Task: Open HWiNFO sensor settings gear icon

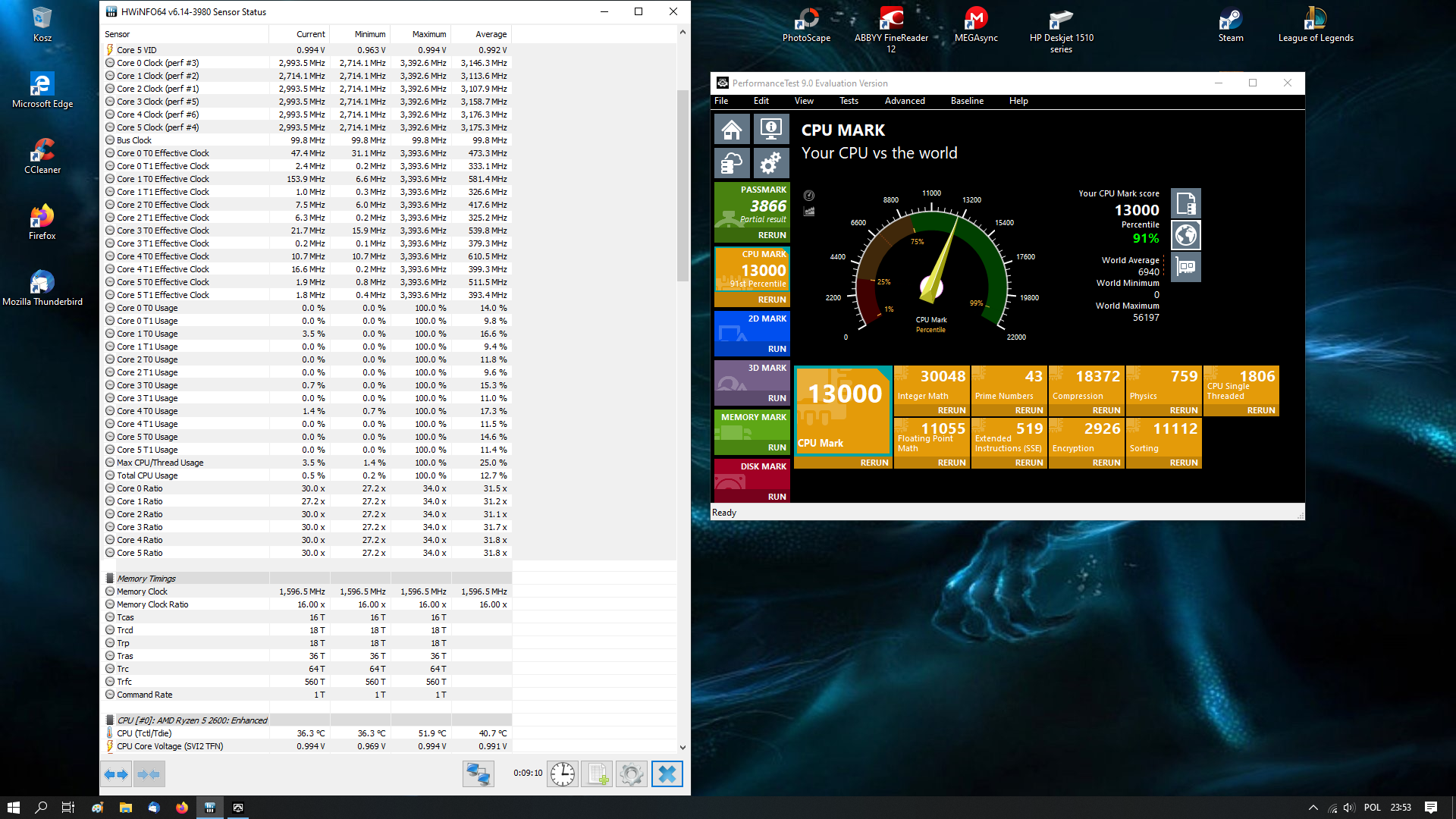Action: pyautogui.click(x=631, y=773)
